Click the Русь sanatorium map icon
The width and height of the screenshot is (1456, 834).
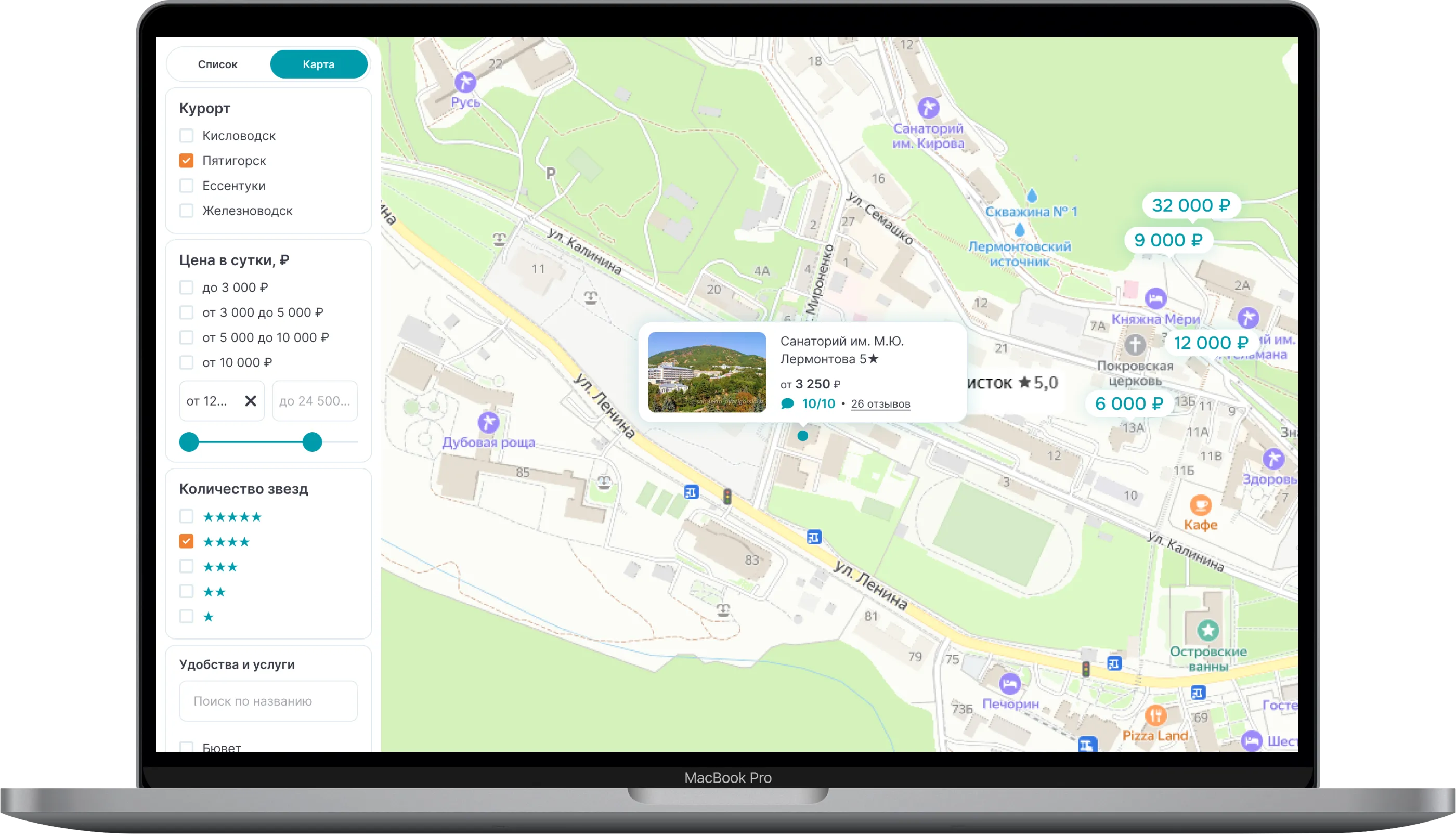pyautogui.click(x=465, y=83)
